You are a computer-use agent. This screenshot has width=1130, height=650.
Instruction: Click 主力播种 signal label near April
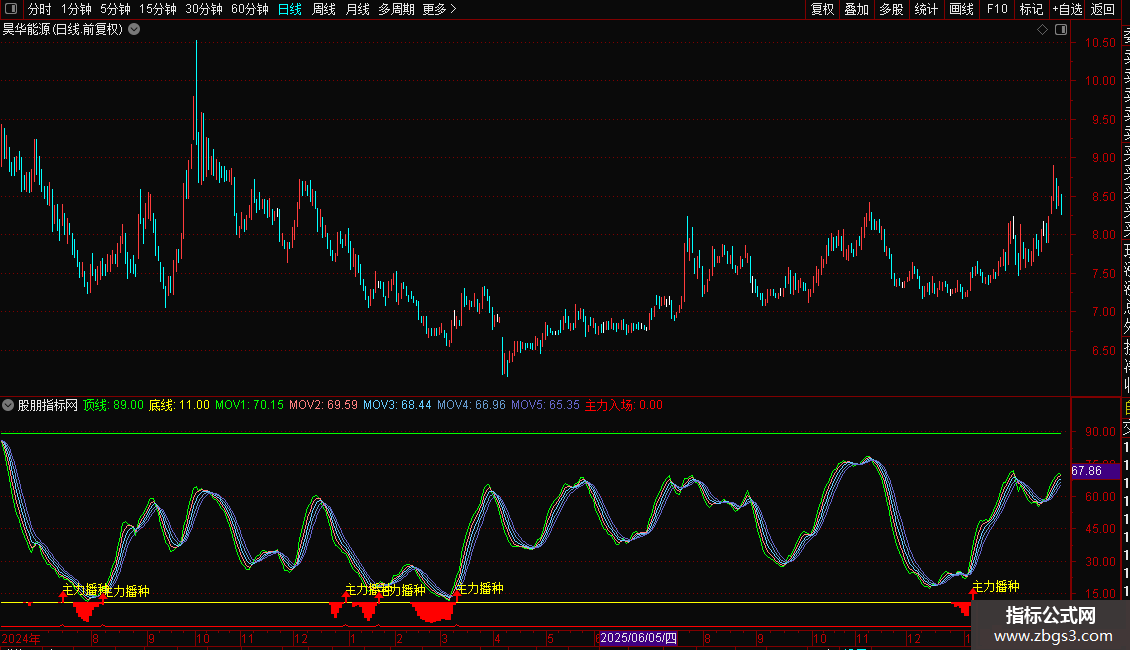[x=481, y=588]
